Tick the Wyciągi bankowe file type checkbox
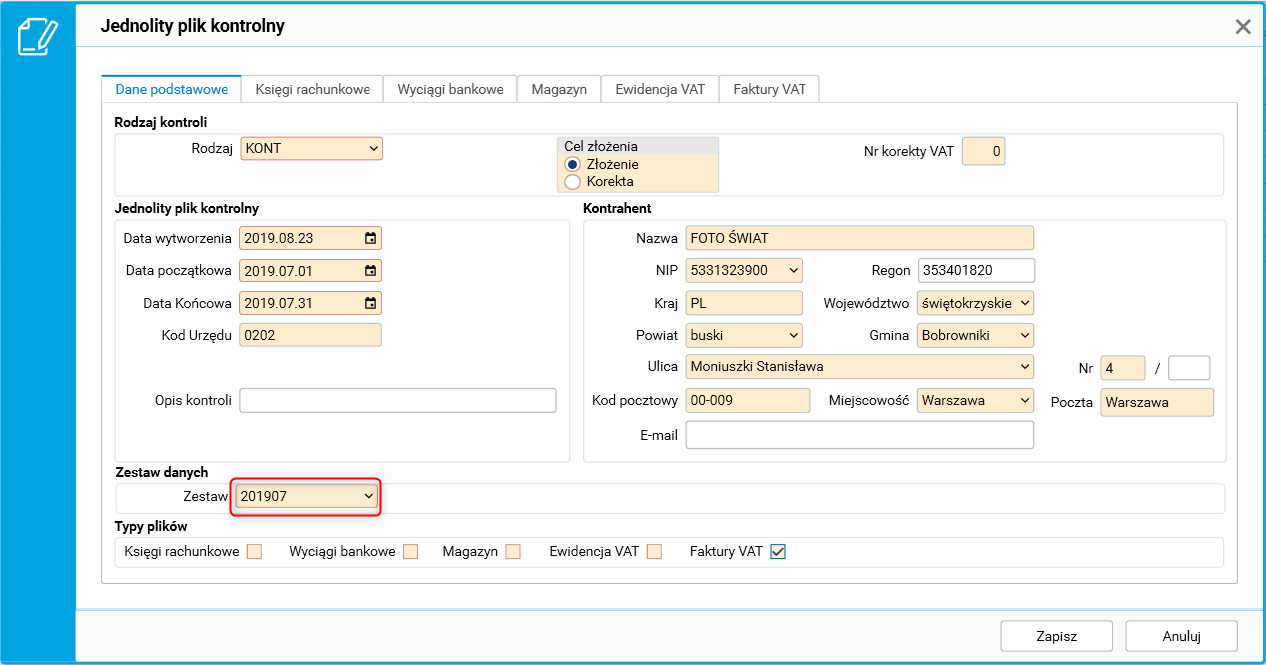The image size is (1266, 665). click(410, 551)
